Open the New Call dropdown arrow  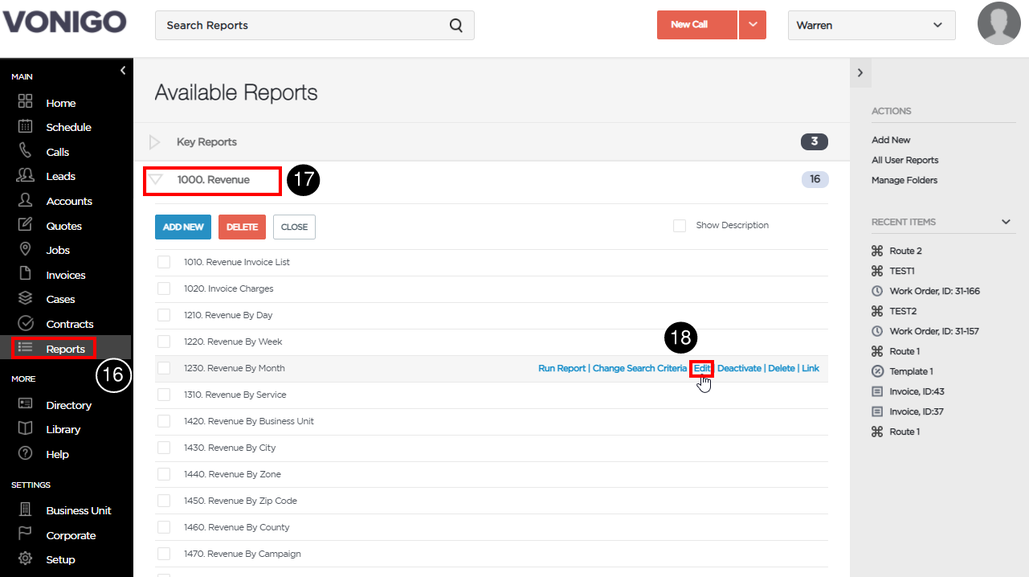752,25
